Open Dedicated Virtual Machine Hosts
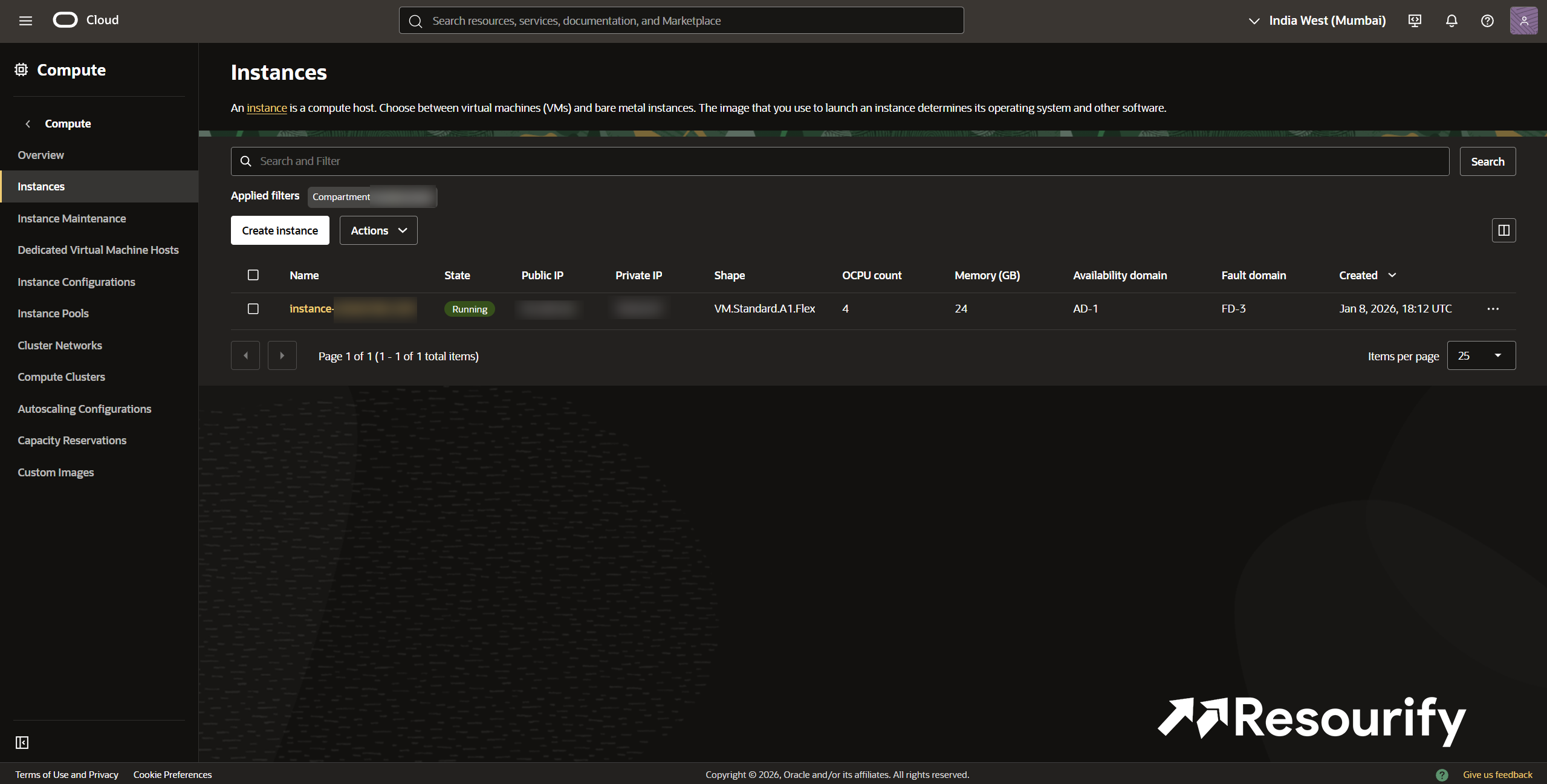Image resolution: width=1547 pixels, height=784 pixels. 98,250
